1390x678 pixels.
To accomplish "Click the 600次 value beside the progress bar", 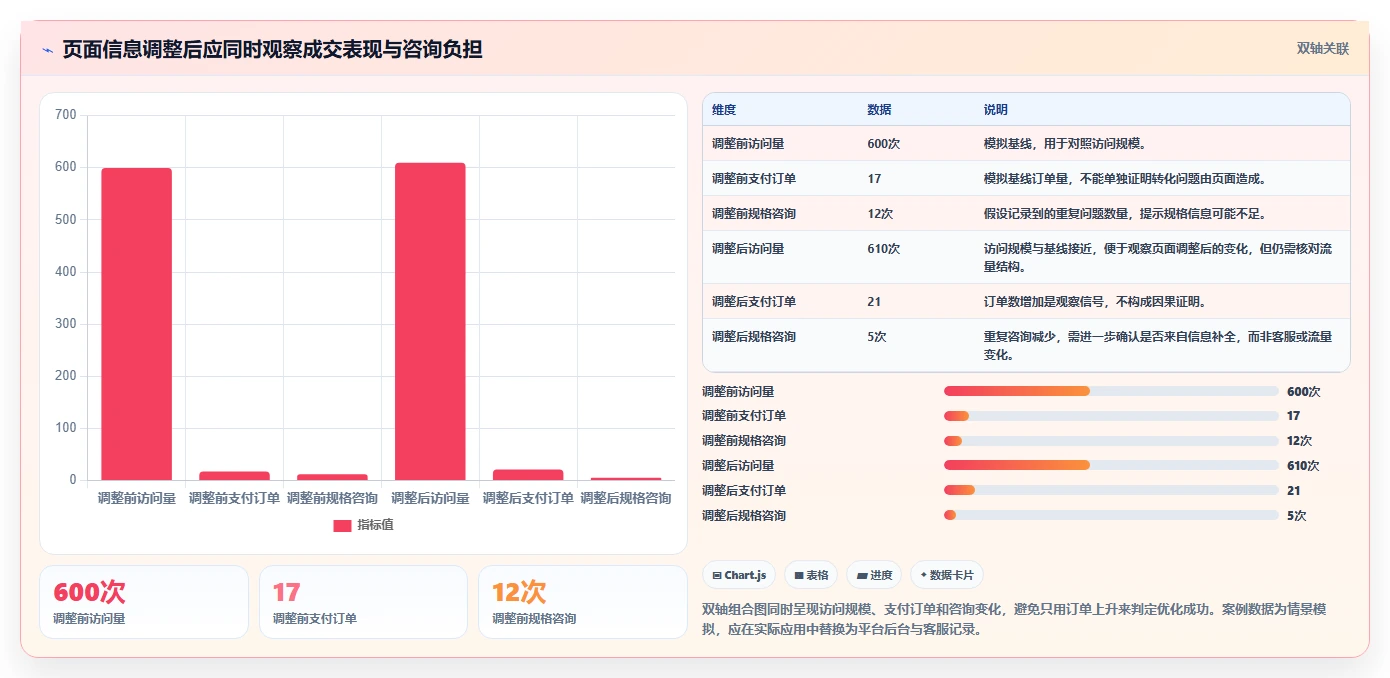I will tap(1303, 391).
